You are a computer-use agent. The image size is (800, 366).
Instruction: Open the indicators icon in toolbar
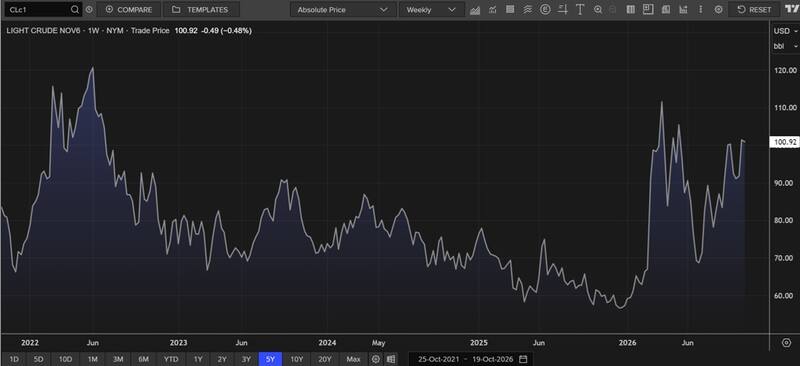click(x=492, y=10)
